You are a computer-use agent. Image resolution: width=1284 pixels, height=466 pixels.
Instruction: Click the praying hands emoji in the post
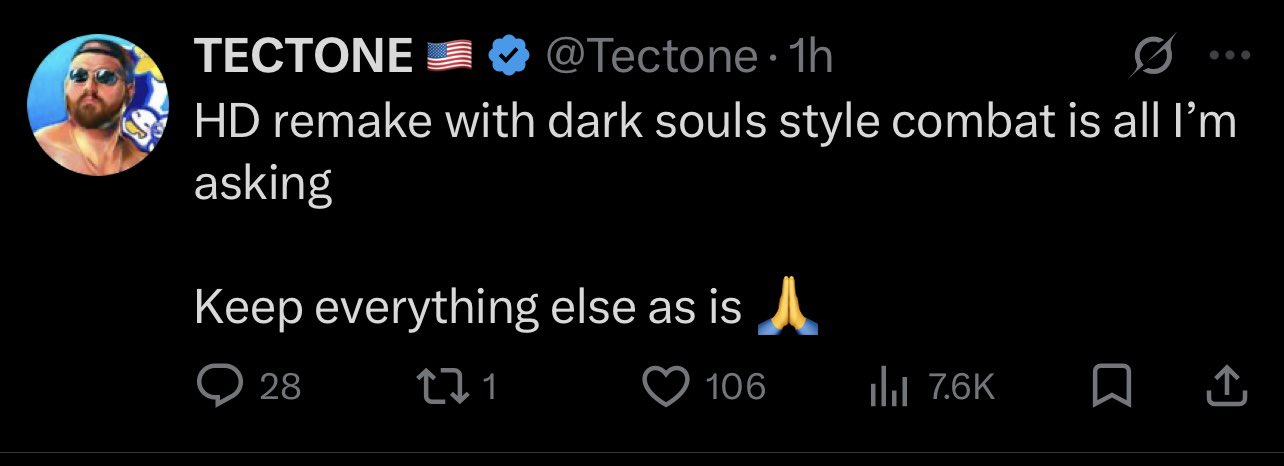click(789, 310)
